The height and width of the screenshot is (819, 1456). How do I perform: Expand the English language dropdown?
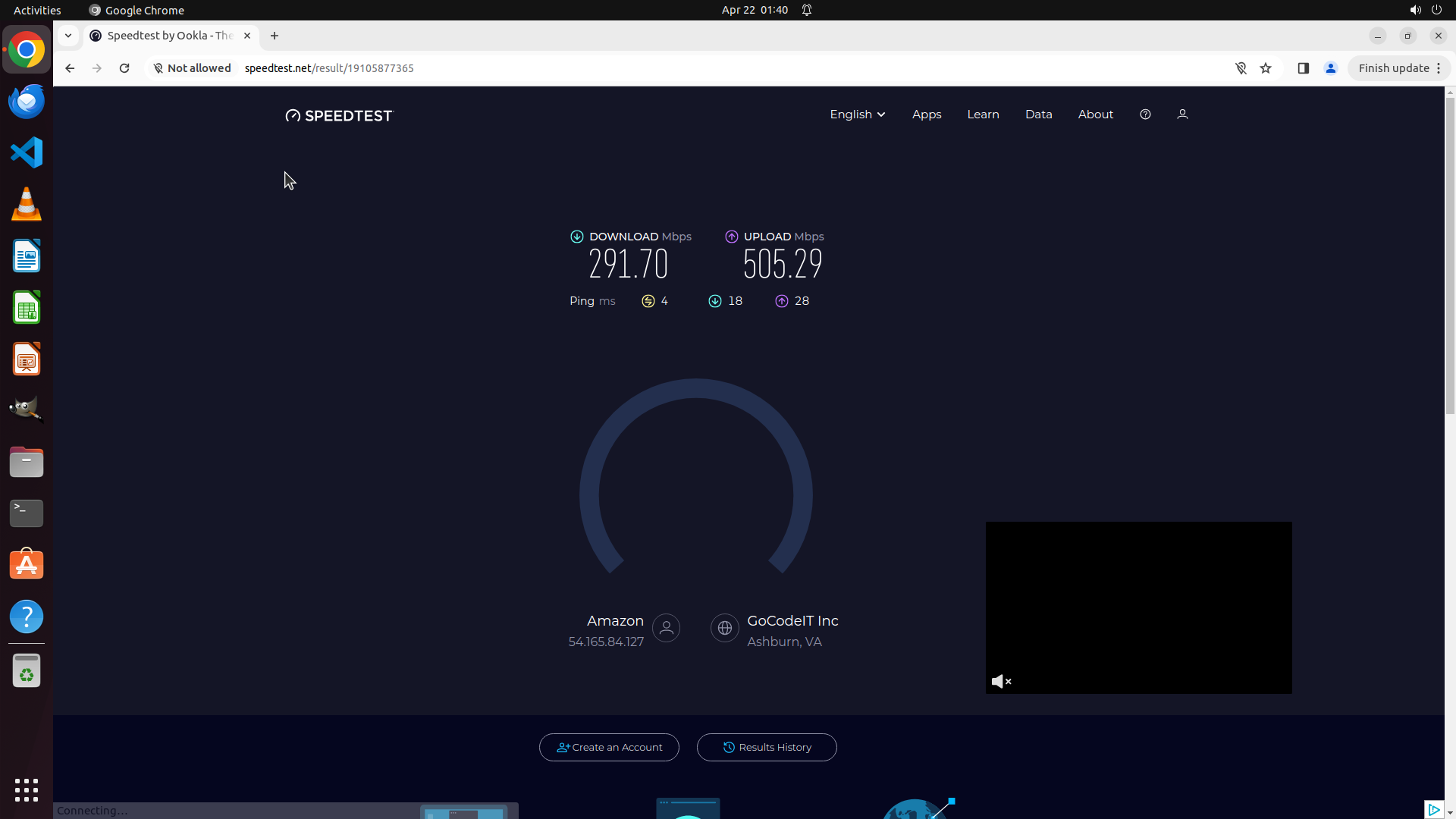tap(857, 115)
